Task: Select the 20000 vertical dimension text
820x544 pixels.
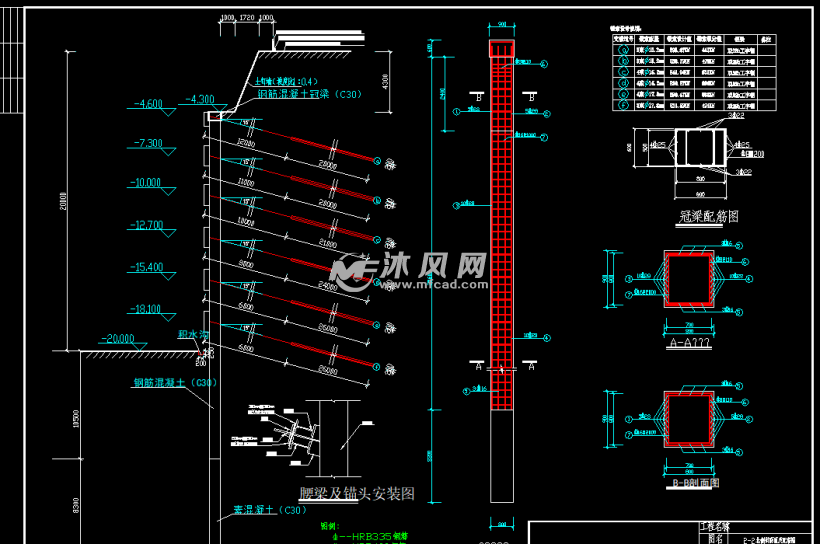Action: (62, 200)
